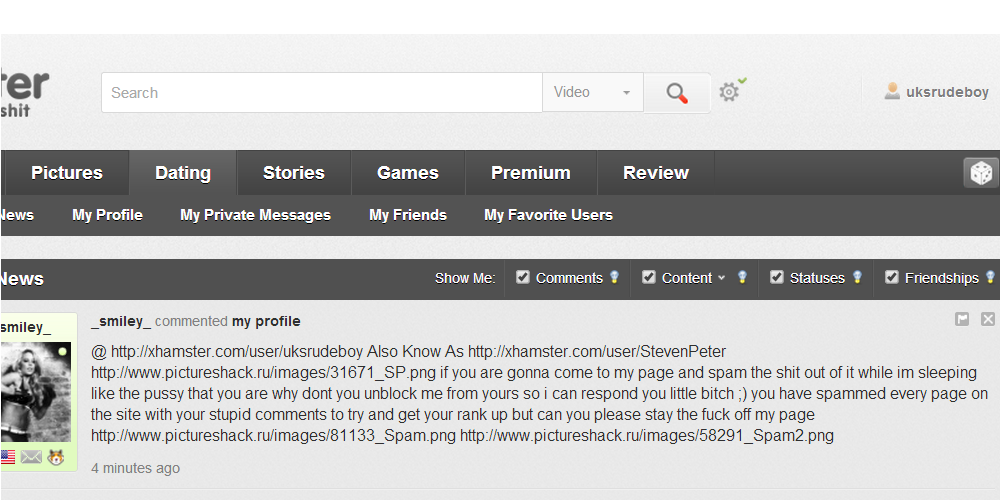Click the site logo in the header
The height and width of the screenshot is (500, 1000).
click(x=24, y=92)
